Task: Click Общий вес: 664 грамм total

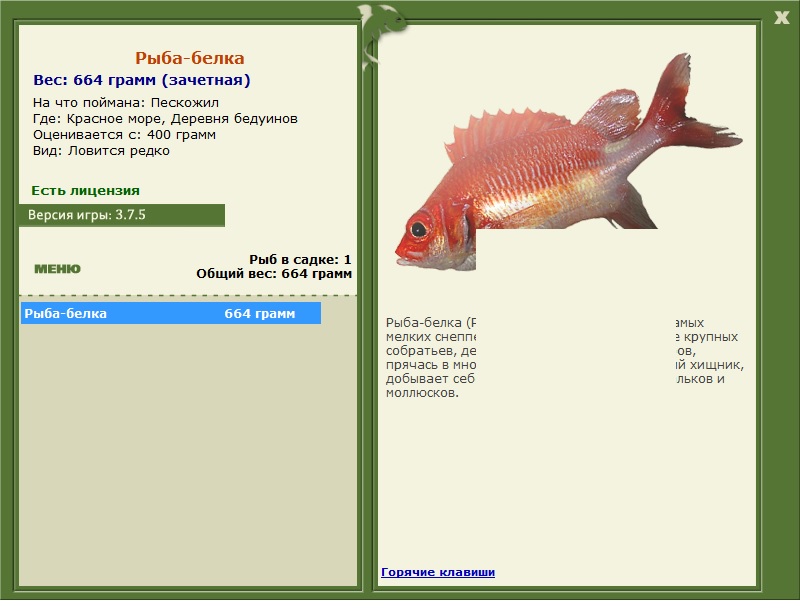Action: pyautogui.click(x=274, y=274)
